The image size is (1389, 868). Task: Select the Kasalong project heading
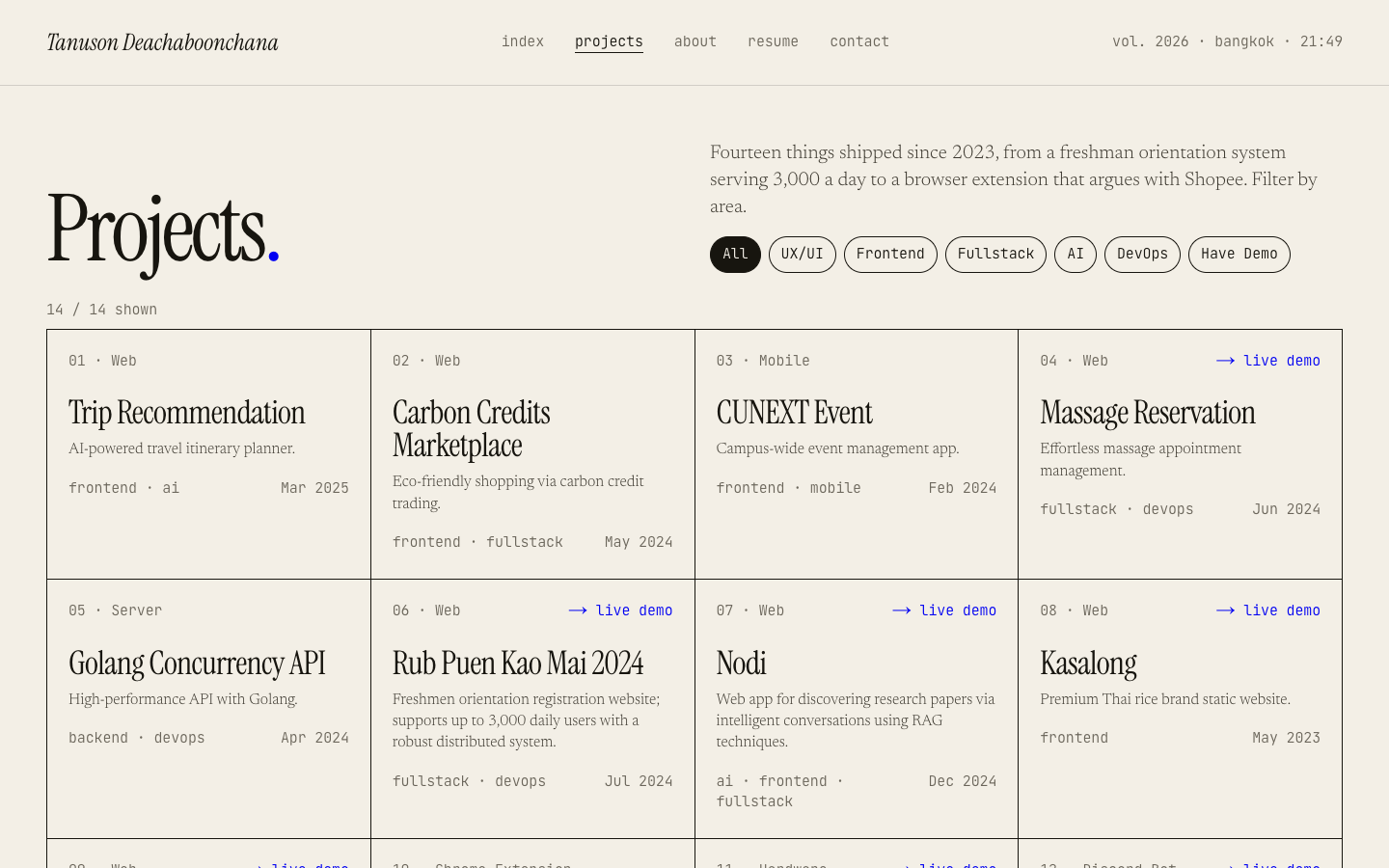coord(1088,664)
